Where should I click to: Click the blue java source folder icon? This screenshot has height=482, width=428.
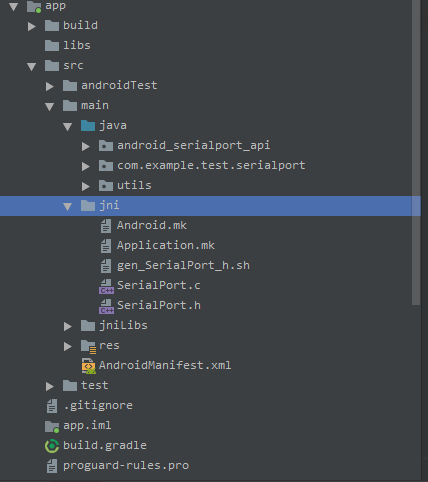pos(88,126)
